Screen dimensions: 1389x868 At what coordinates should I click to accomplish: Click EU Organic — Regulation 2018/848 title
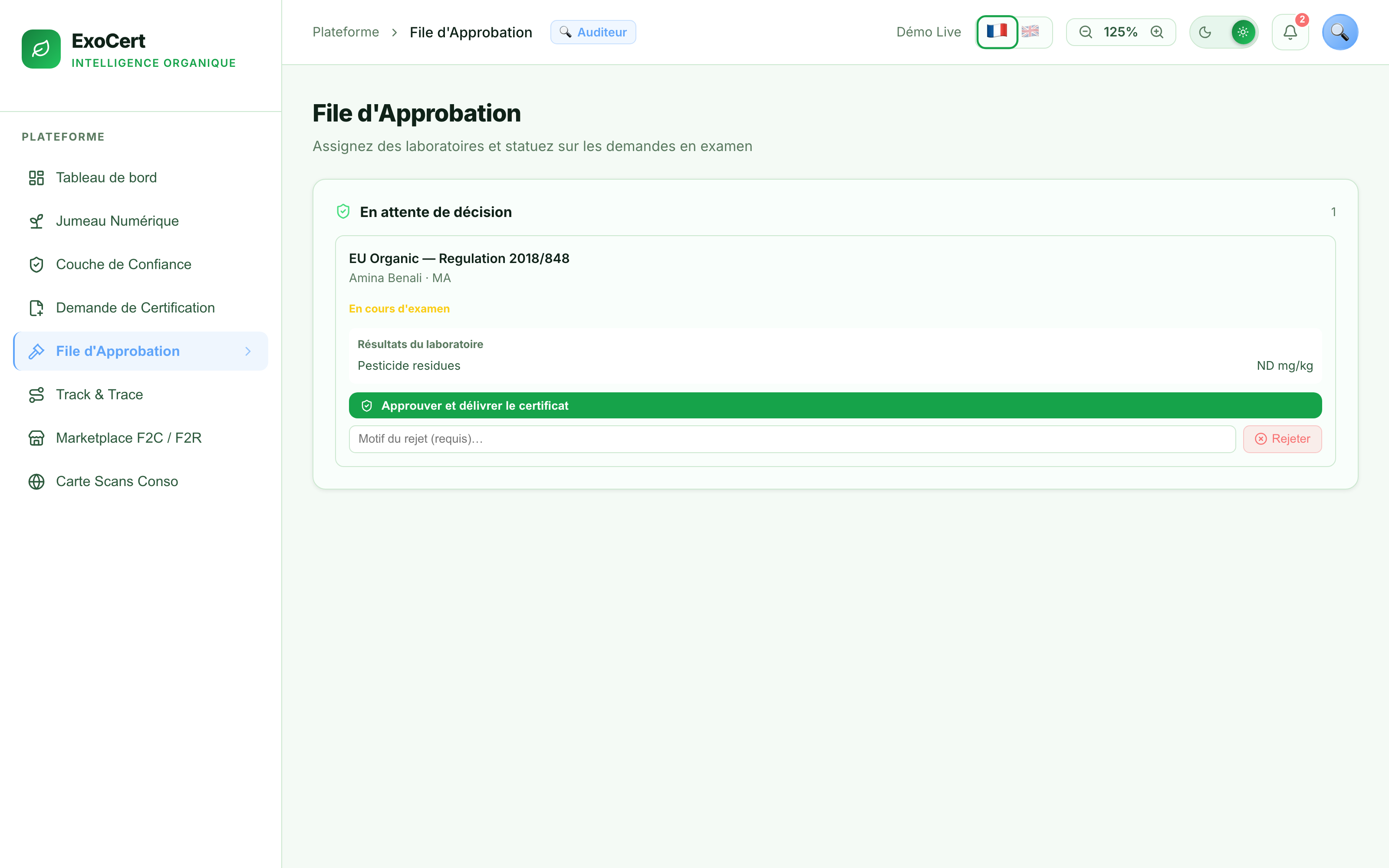pos(459,258)
